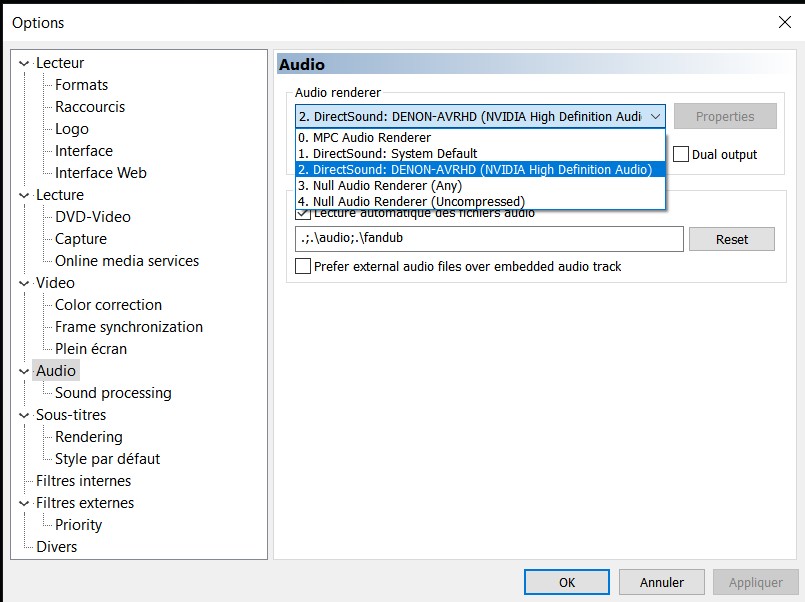This screenshot has height=602, width=805.
Task: Select the Audio tree item
Action: (55, 371)
